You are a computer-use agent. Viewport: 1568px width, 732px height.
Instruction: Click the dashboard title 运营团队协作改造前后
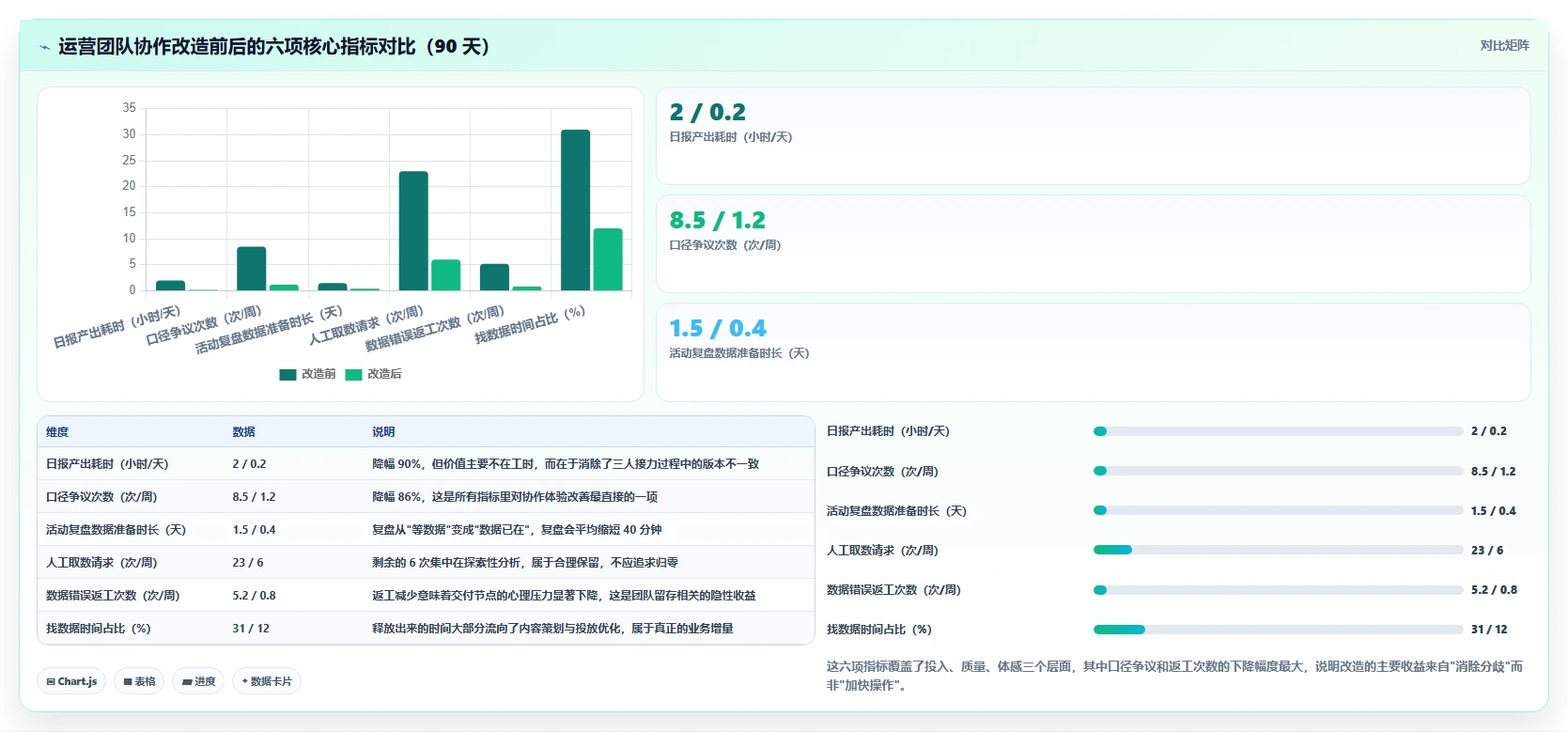coord(273,47)
